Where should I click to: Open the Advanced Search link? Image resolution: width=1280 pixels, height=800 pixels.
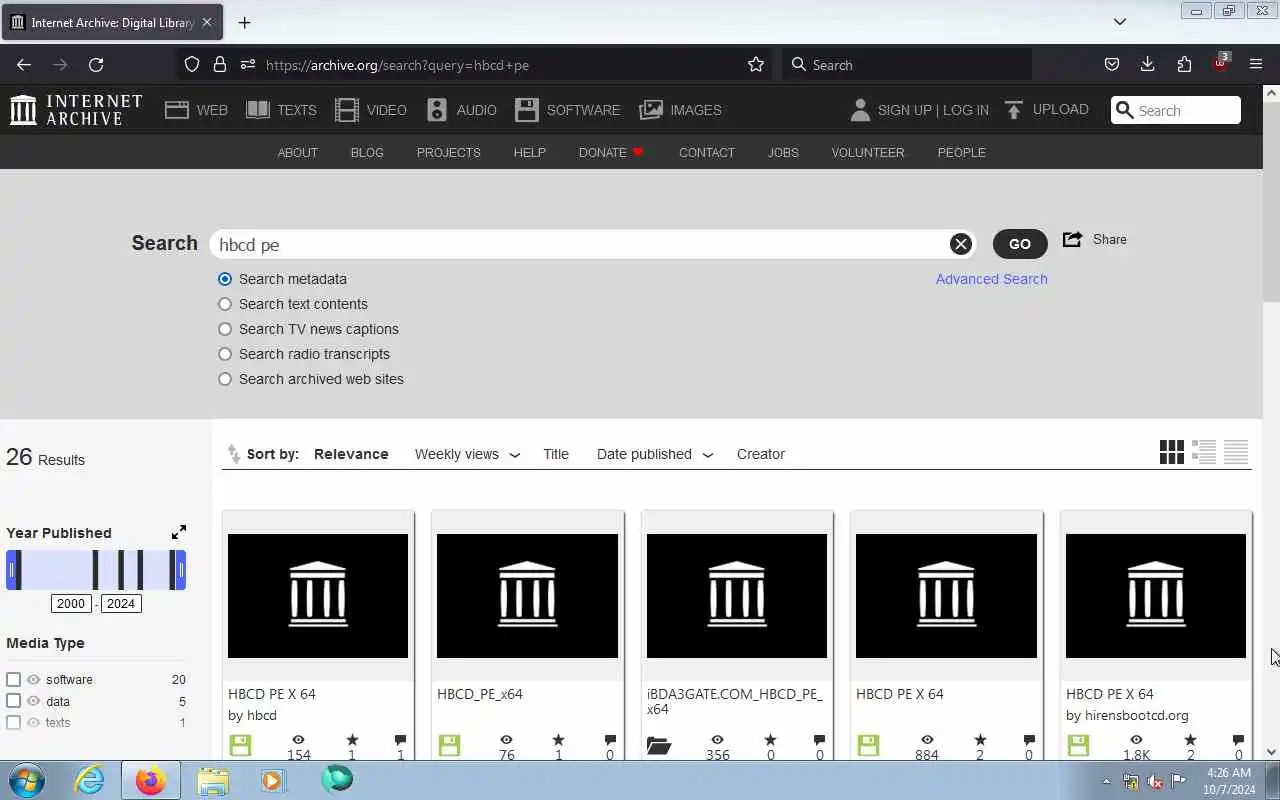click(992, 279)
